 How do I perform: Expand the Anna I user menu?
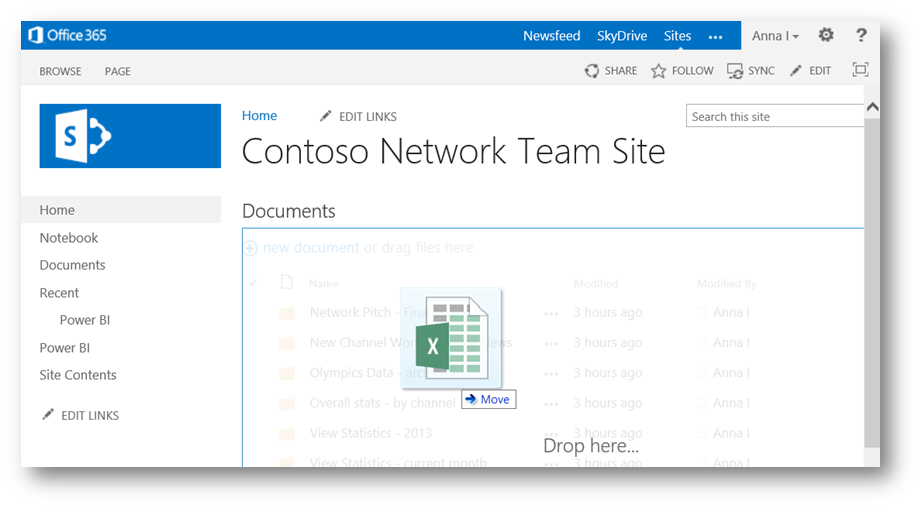[x=774, y=36]
